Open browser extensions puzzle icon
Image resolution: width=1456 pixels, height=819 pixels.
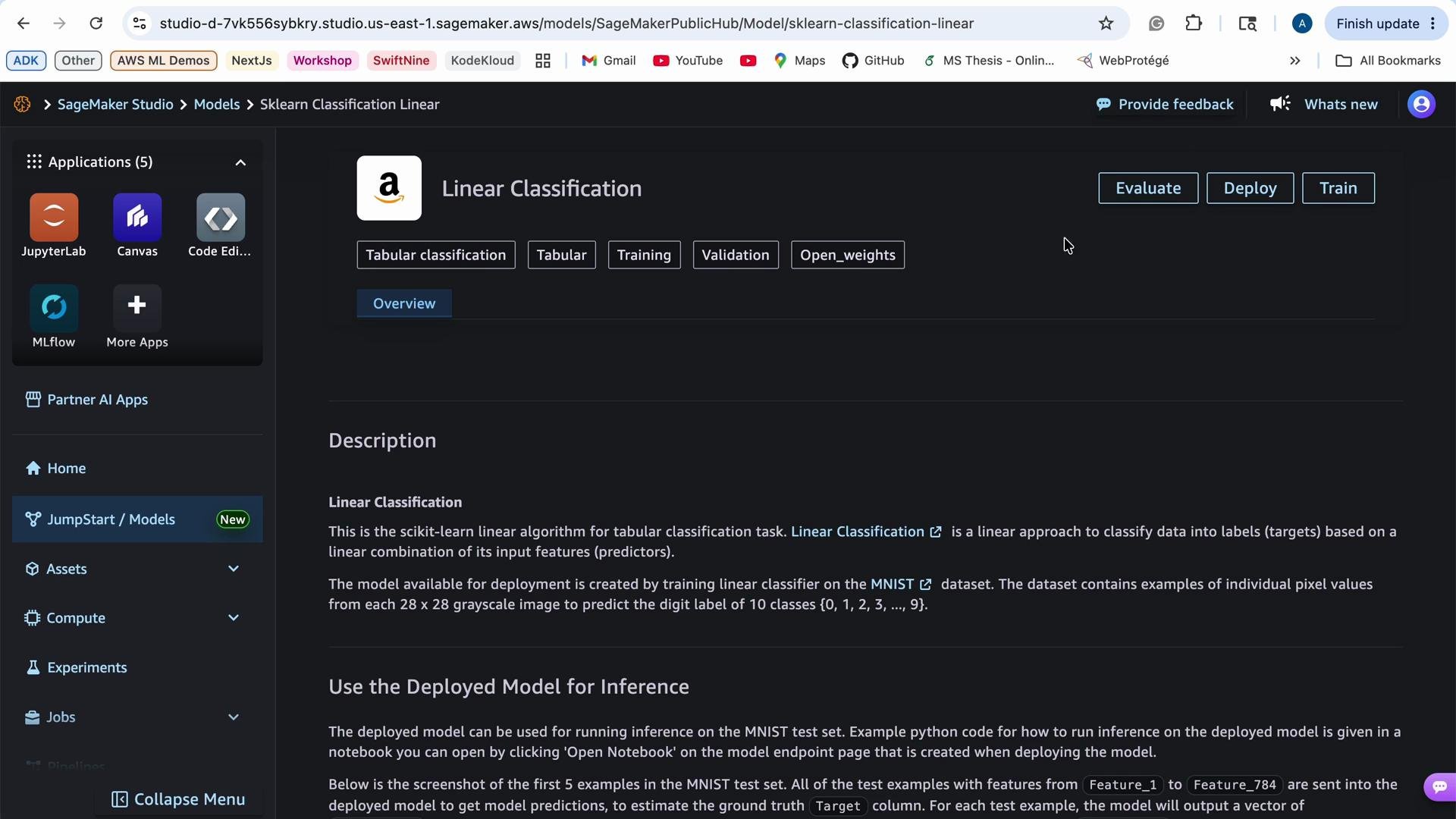(1194, 24)
